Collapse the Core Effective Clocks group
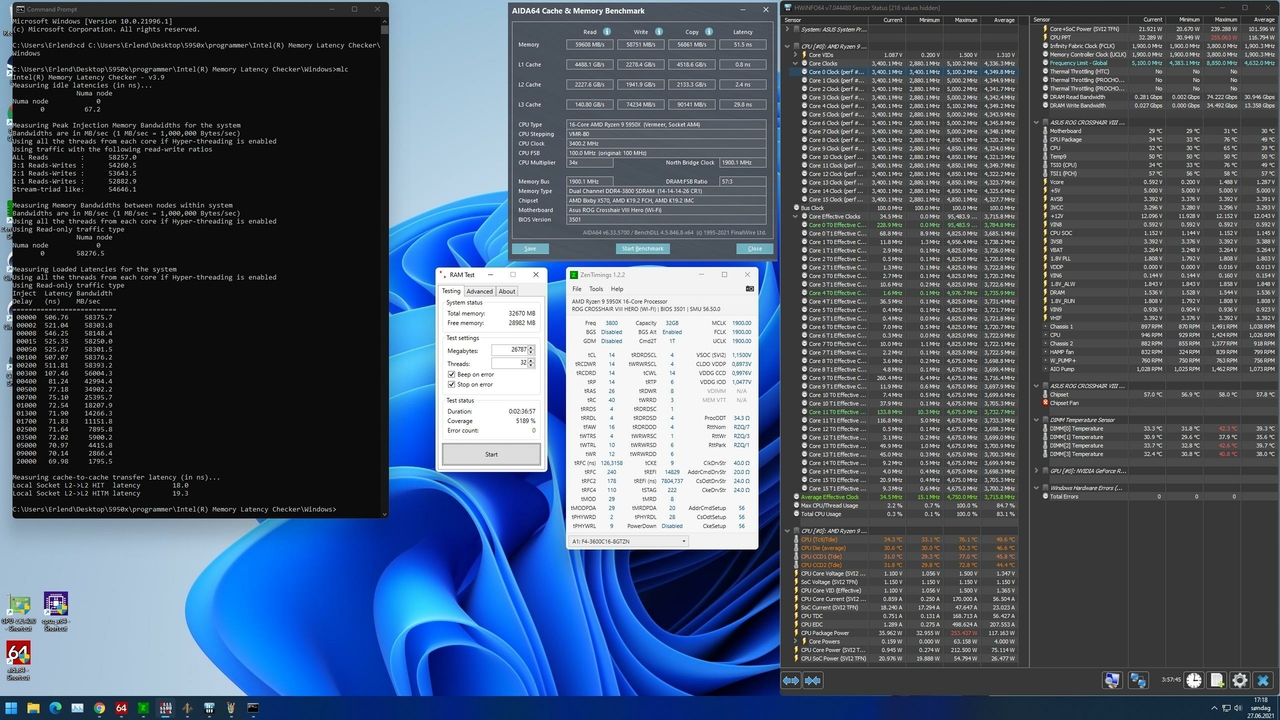Screen dimensions: 1280x720 [x=796, y=217]
